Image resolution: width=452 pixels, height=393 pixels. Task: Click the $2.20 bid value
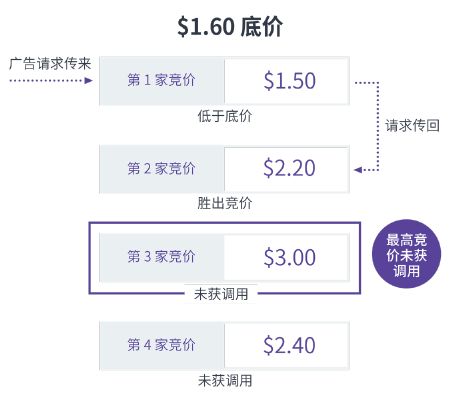(289, 168)
